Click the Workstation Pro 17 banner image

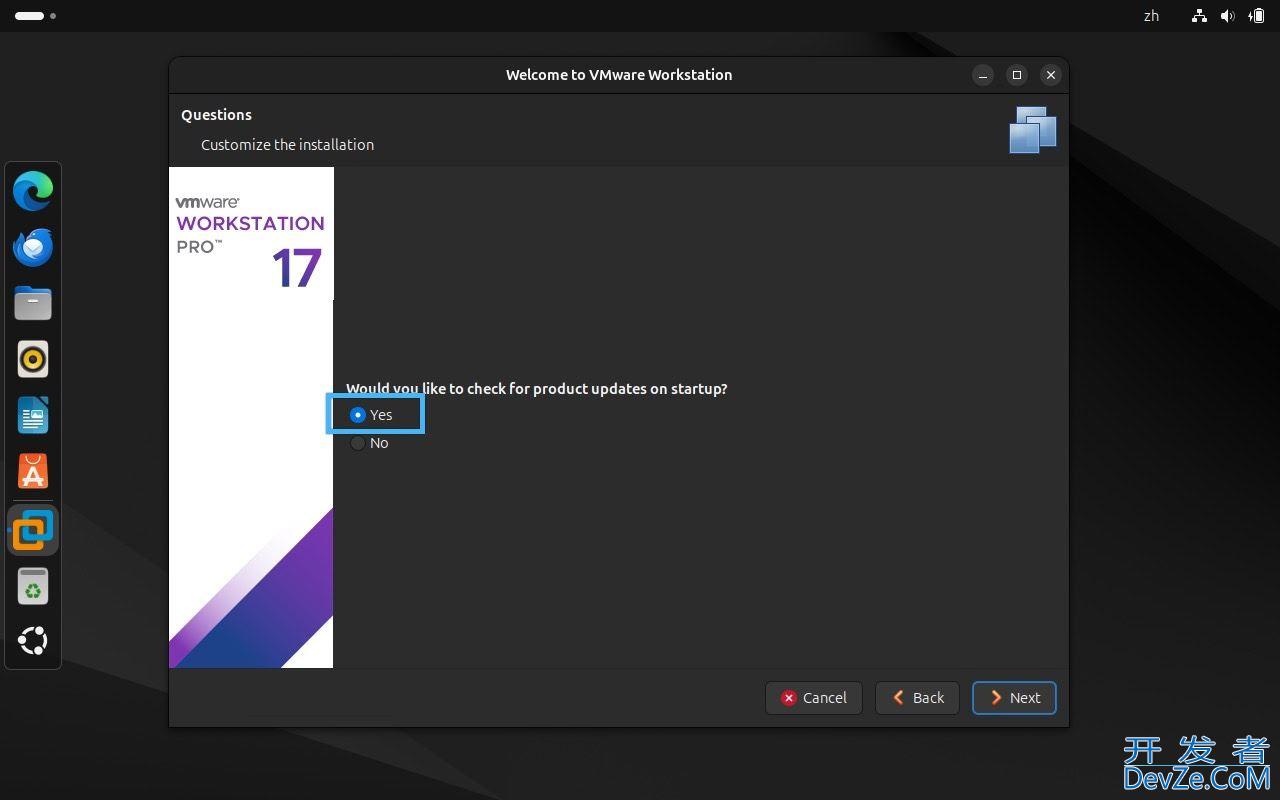tap(251, 417)
